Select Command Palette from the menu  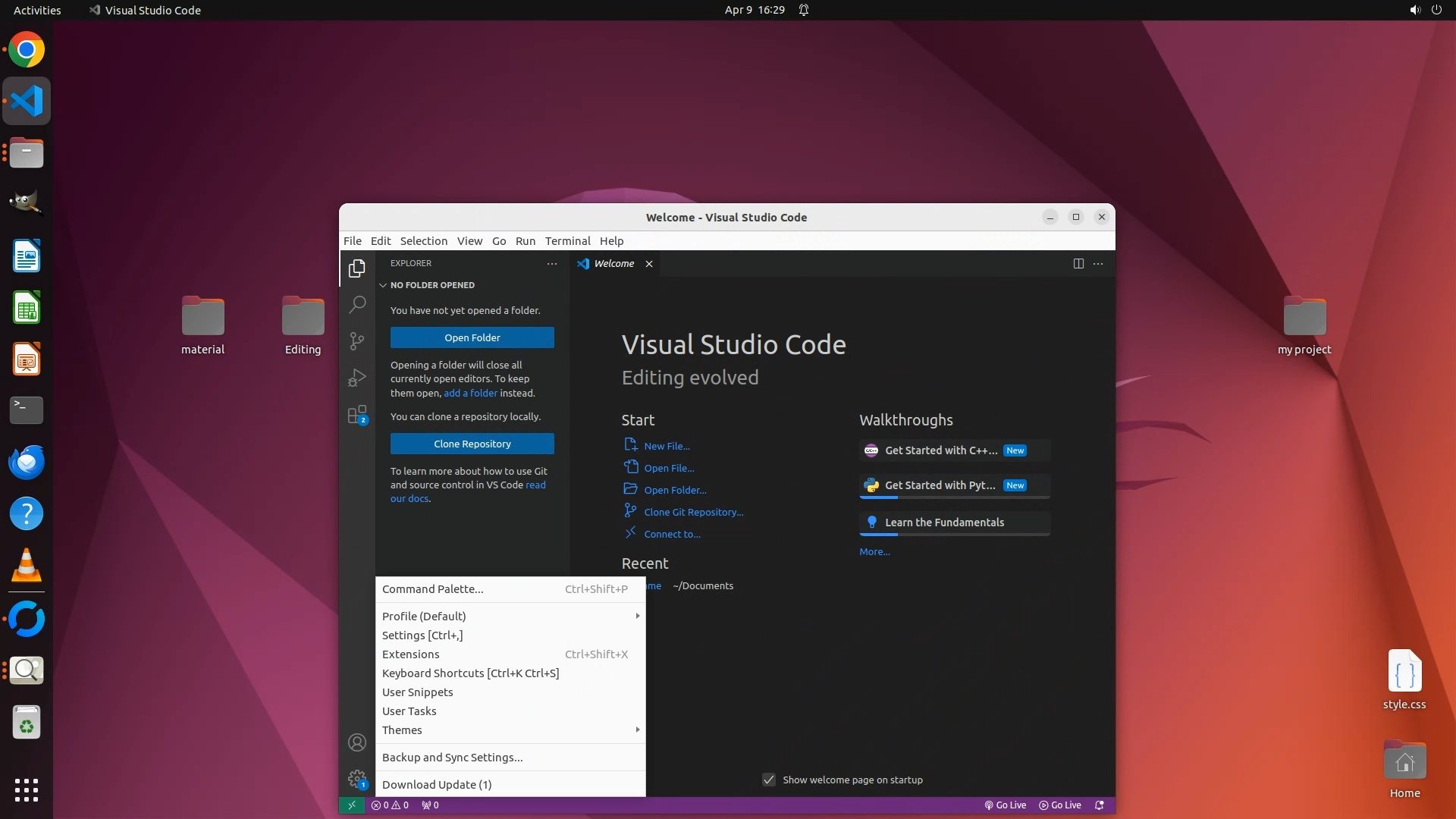[432, 588]
